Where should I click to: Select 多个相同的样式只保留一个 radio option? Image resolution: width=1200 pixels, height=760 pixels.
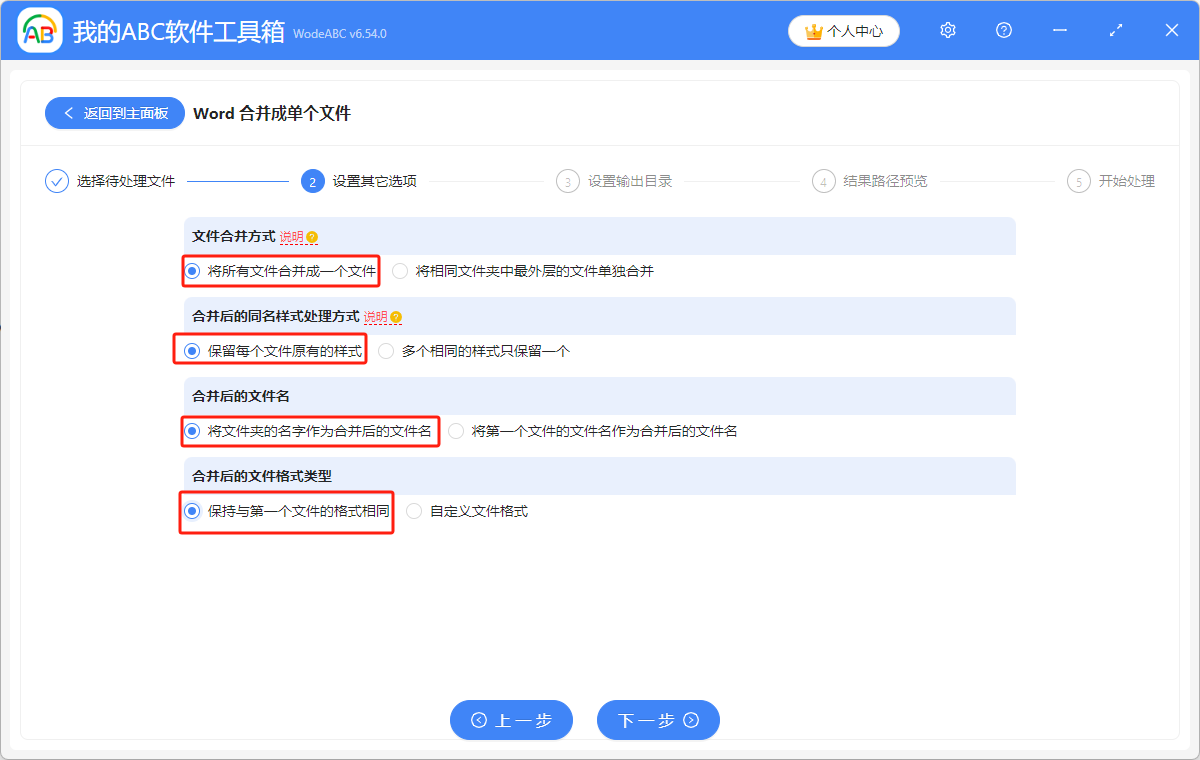click(386, 351)
